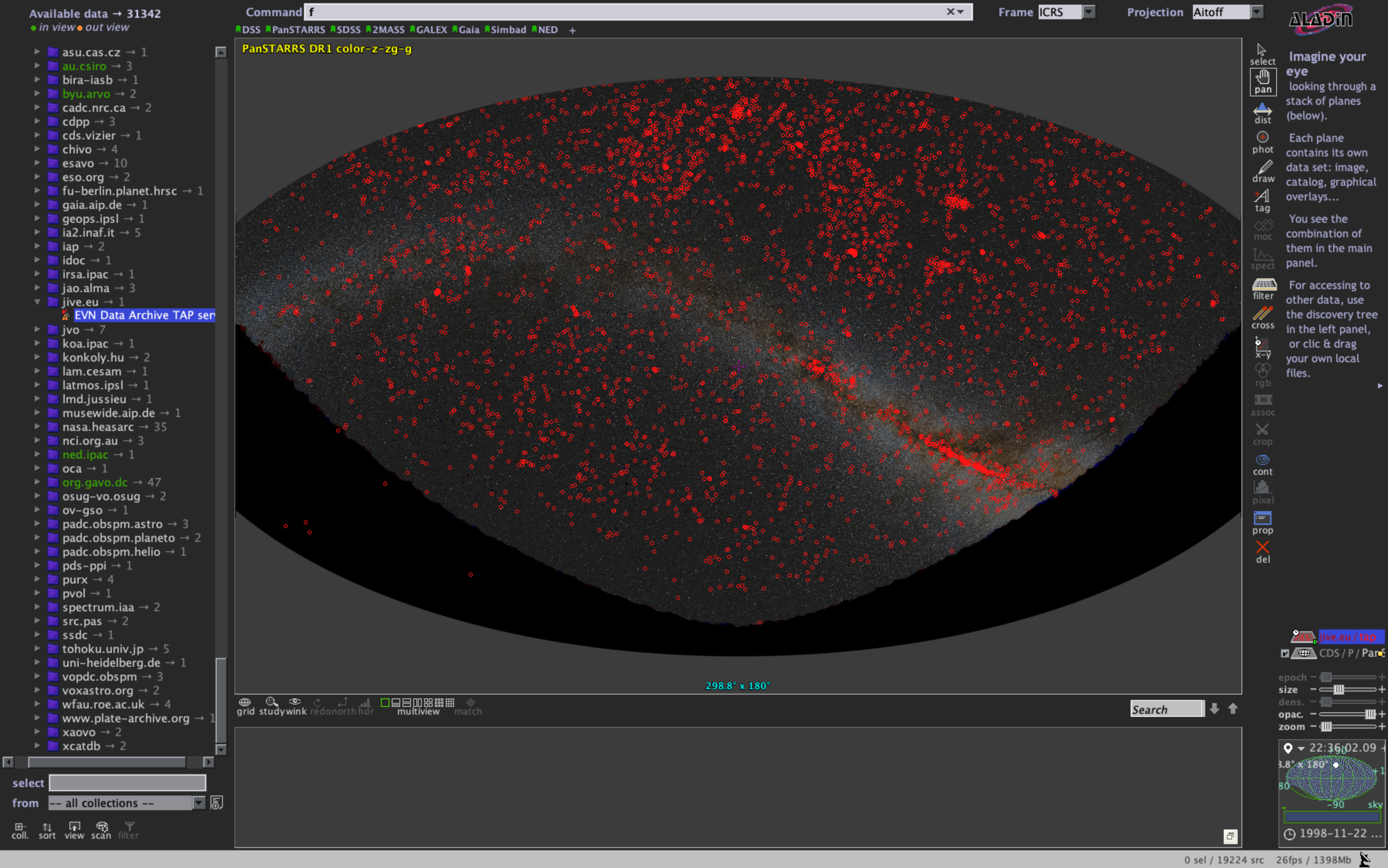
Task: Load the DSS bookmark
Action: coord(248,30)
